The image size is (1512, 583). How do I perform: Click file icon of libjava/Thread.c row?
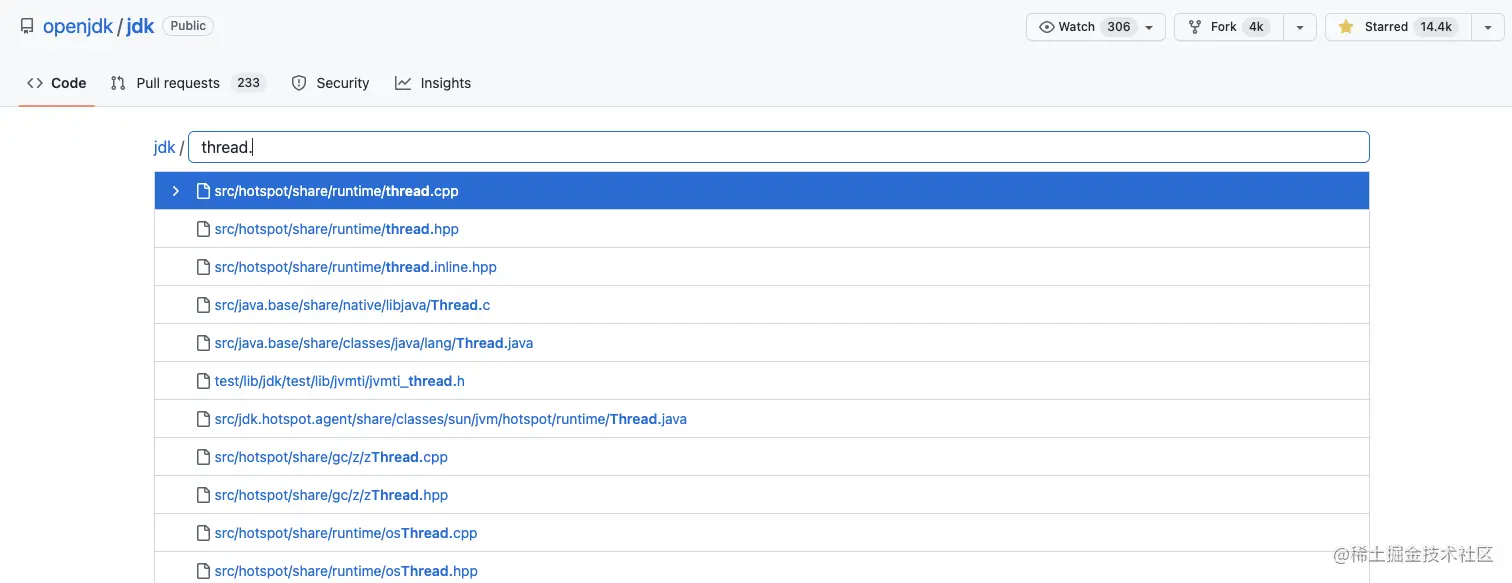(x=203, y=305)
